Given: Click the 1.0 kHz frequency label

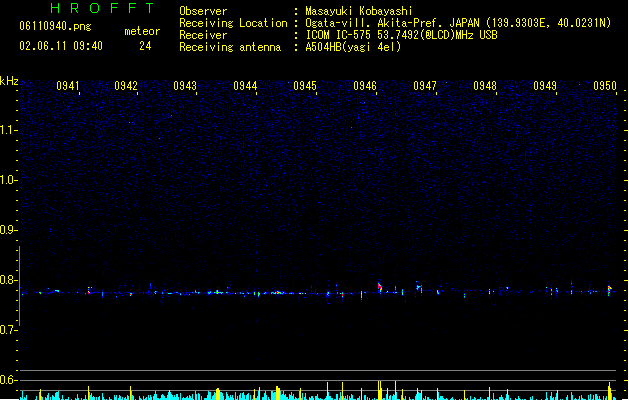Looking at the screenshot, I should point(8,180).
